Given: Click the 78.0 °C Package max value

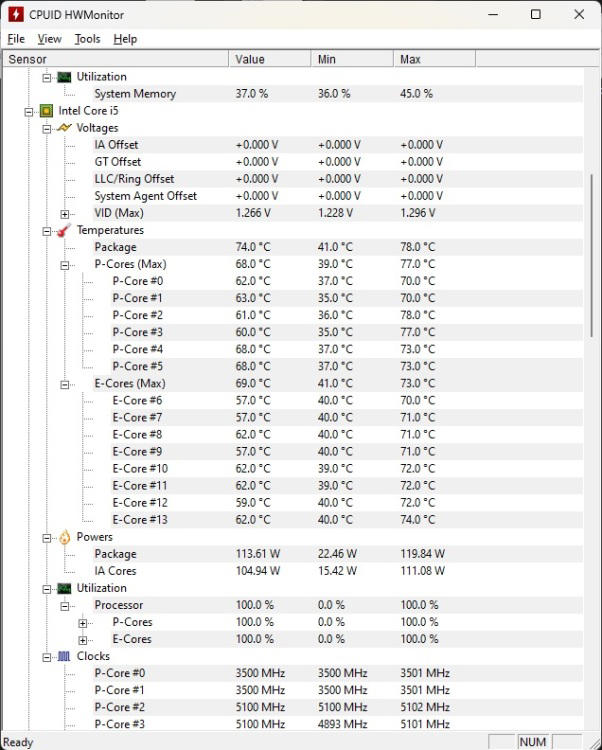Looking at the screenshot, I should pos(418,247).
